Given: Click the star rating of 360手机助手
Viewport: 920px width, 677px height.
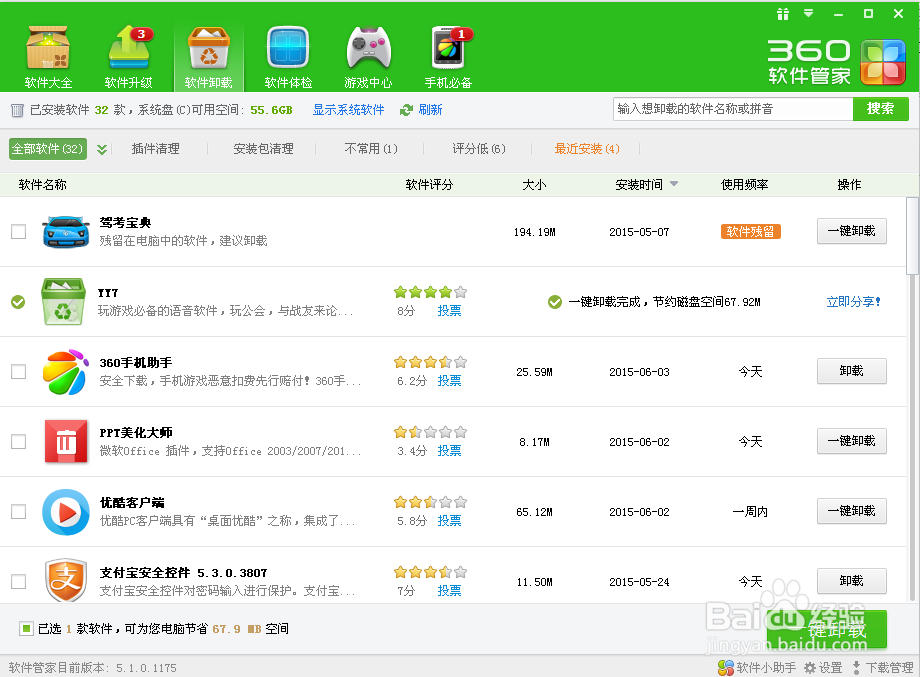Looking at the screenshot, I should coord(430,362).
